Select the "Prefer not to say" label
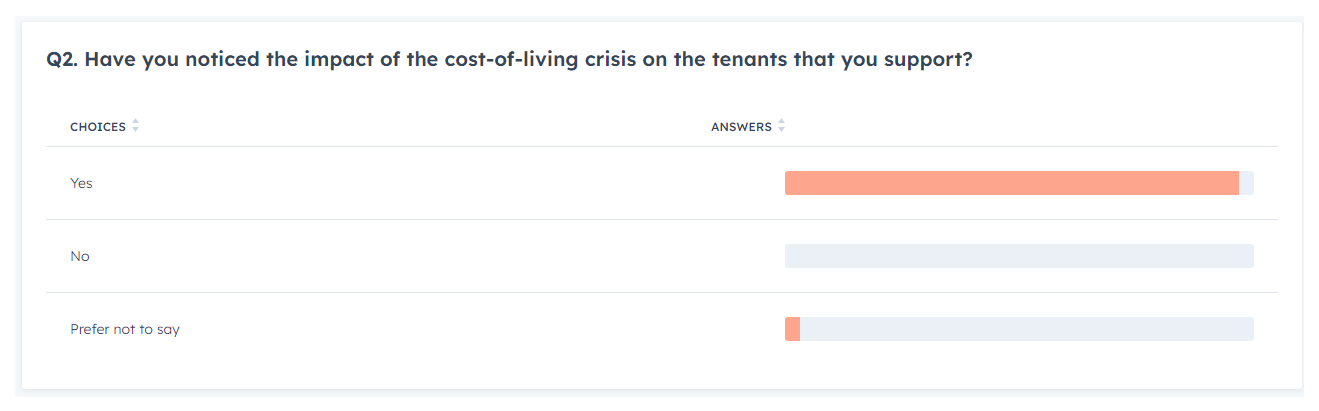Image resolution: width=1319 pixels, height=411 pixels. pyautogui.click(x=125, y=329)
